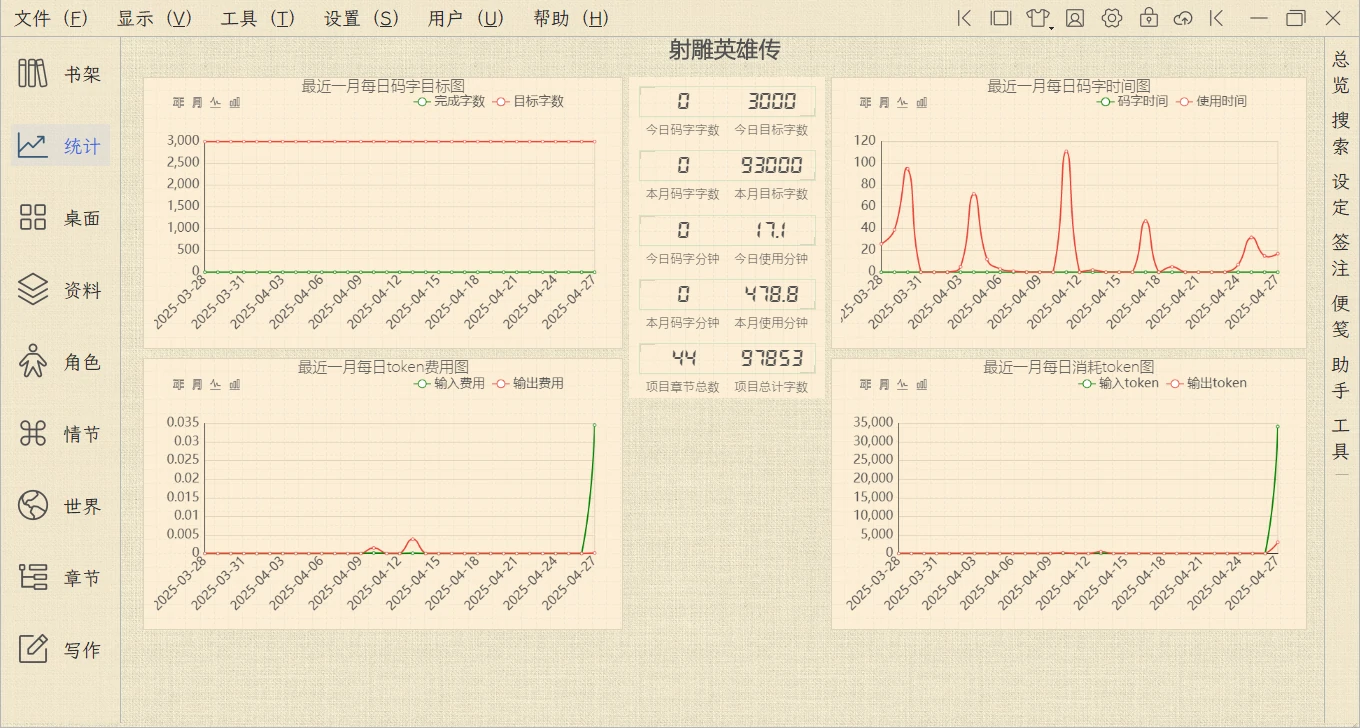
Task: Open the 角色 characters section
Action: [x=60, y=362]
